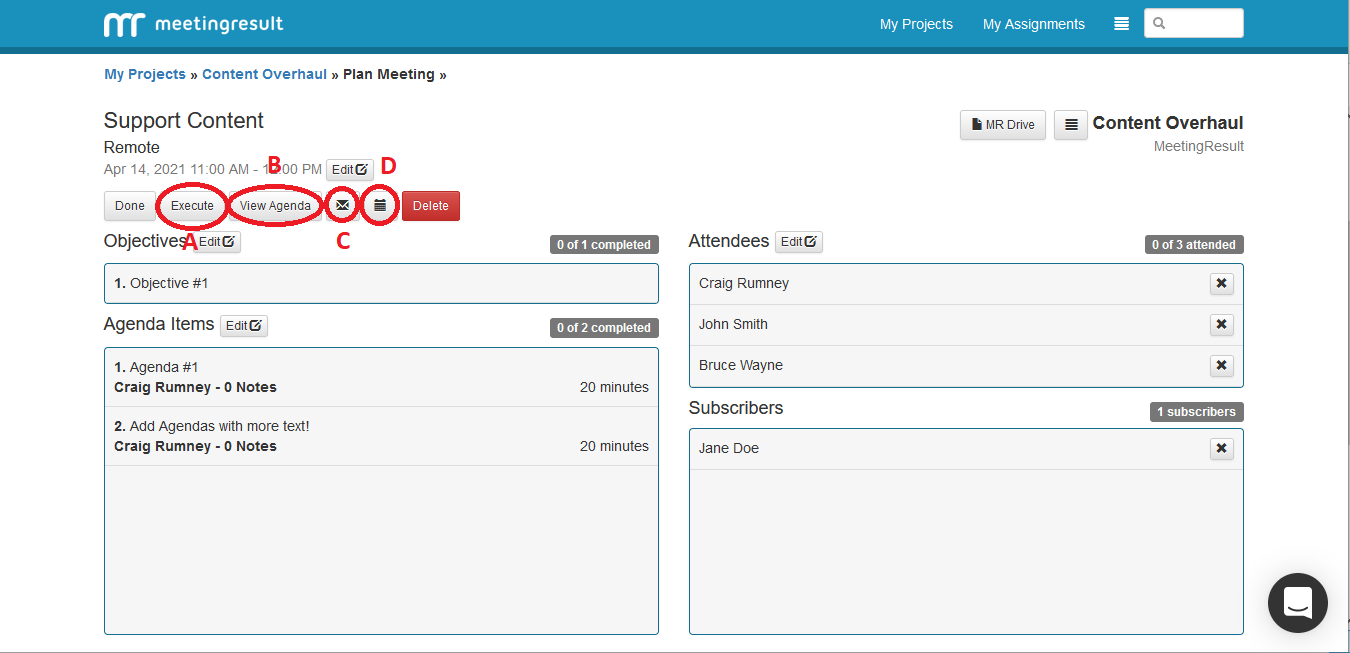Click the View Agenda button
This screenshot has width=1350, height=653.
coord(275,206)
